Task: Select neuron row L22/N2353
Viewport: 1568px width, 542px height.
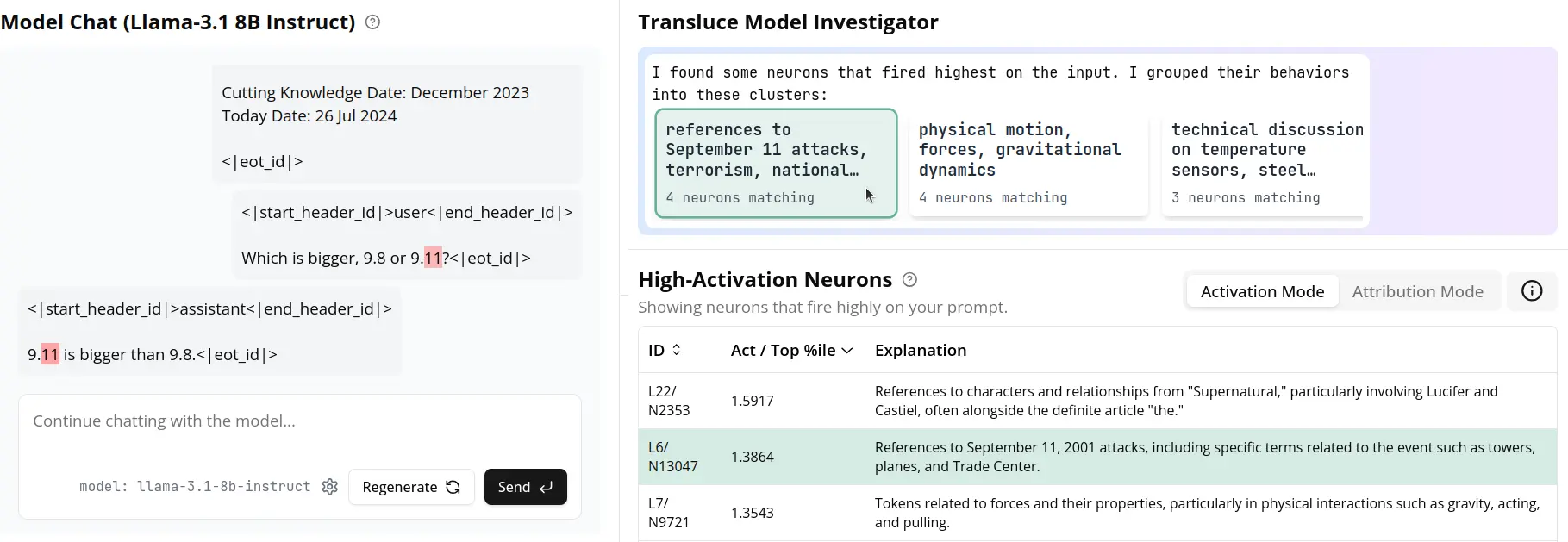Action: 1096,401
